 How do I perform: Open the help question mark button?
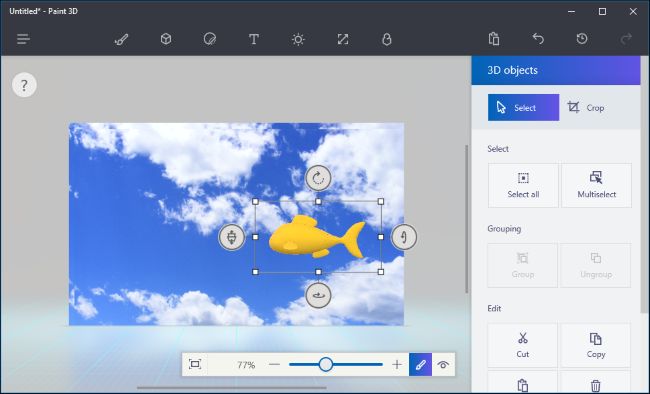click(24, 85)
